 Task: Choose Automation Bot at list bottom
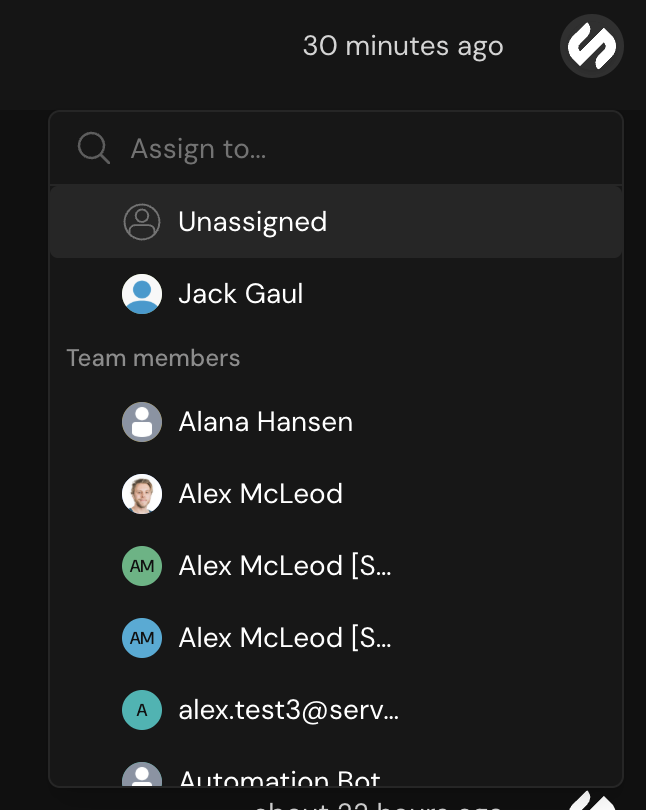tap(279, 779)
